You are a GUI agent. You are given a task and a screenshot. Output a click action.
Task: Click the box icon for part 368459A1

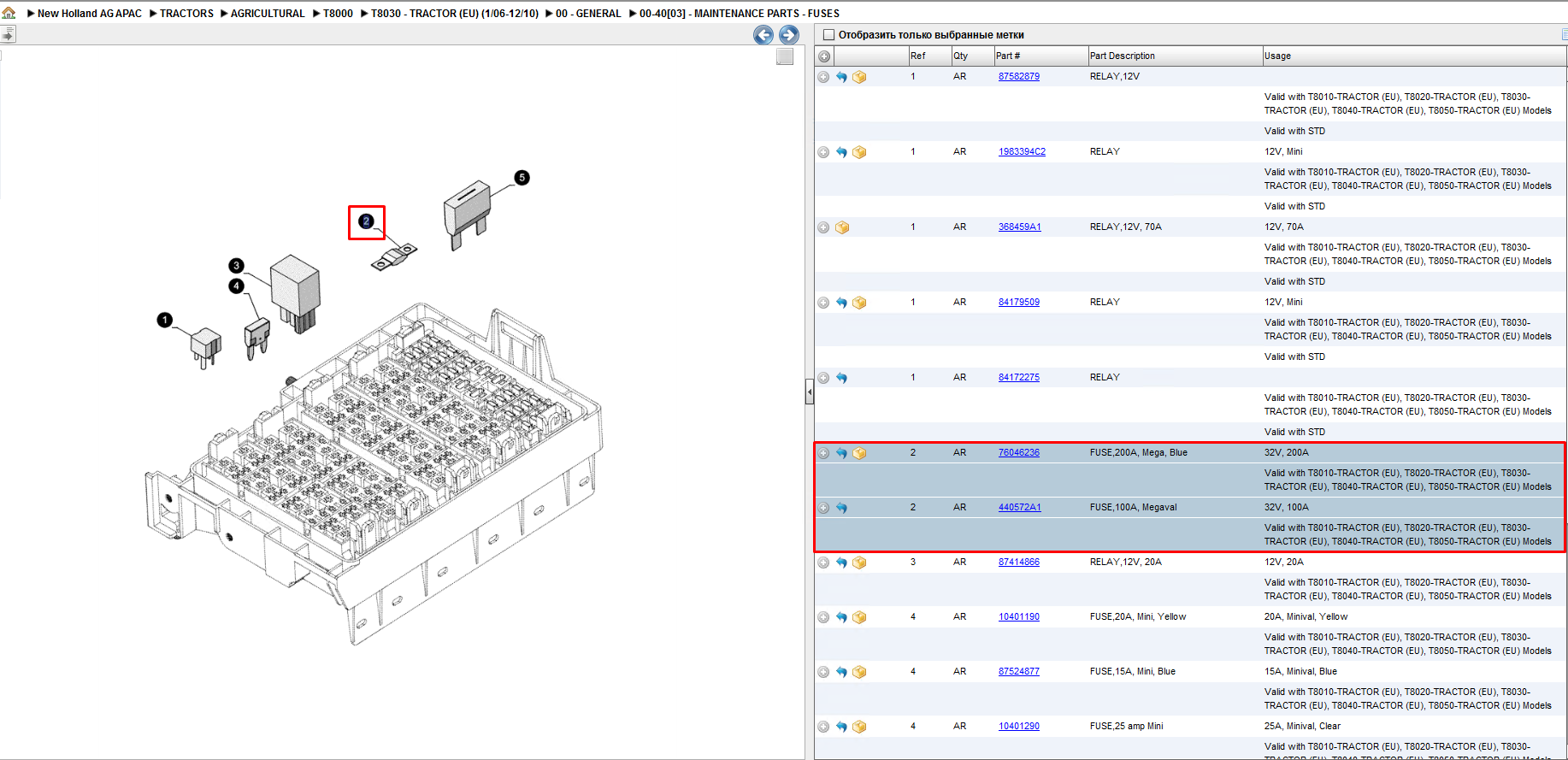[x=842, y=227]
